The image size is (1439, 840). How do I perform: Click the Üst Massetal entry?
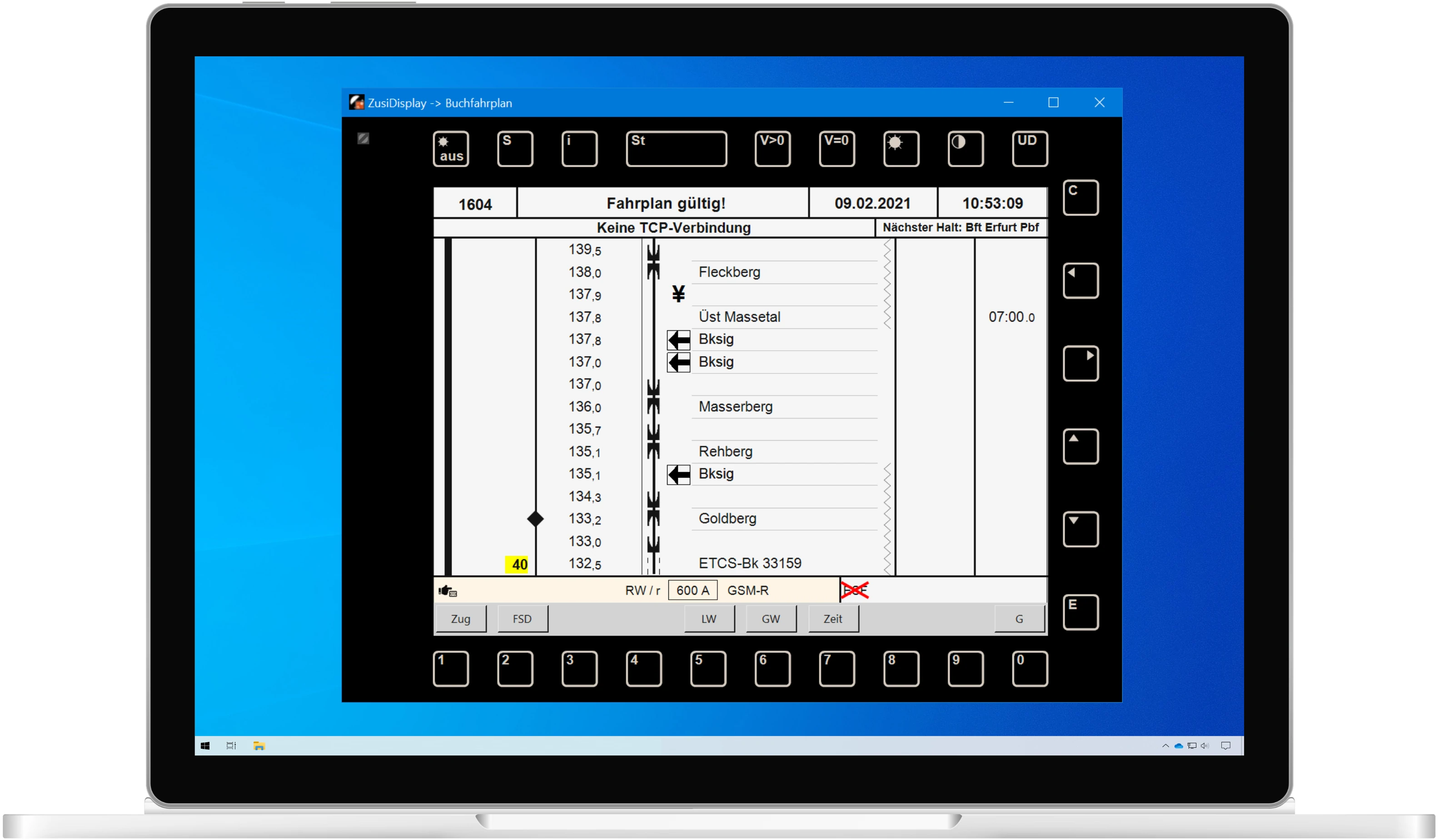[739, 316]
